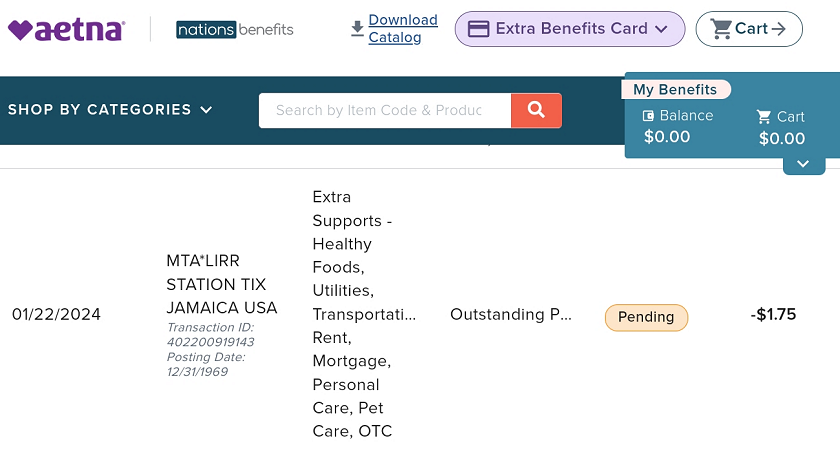Select the MTA*LIRR Station Tix transaction

coord(222,284)
